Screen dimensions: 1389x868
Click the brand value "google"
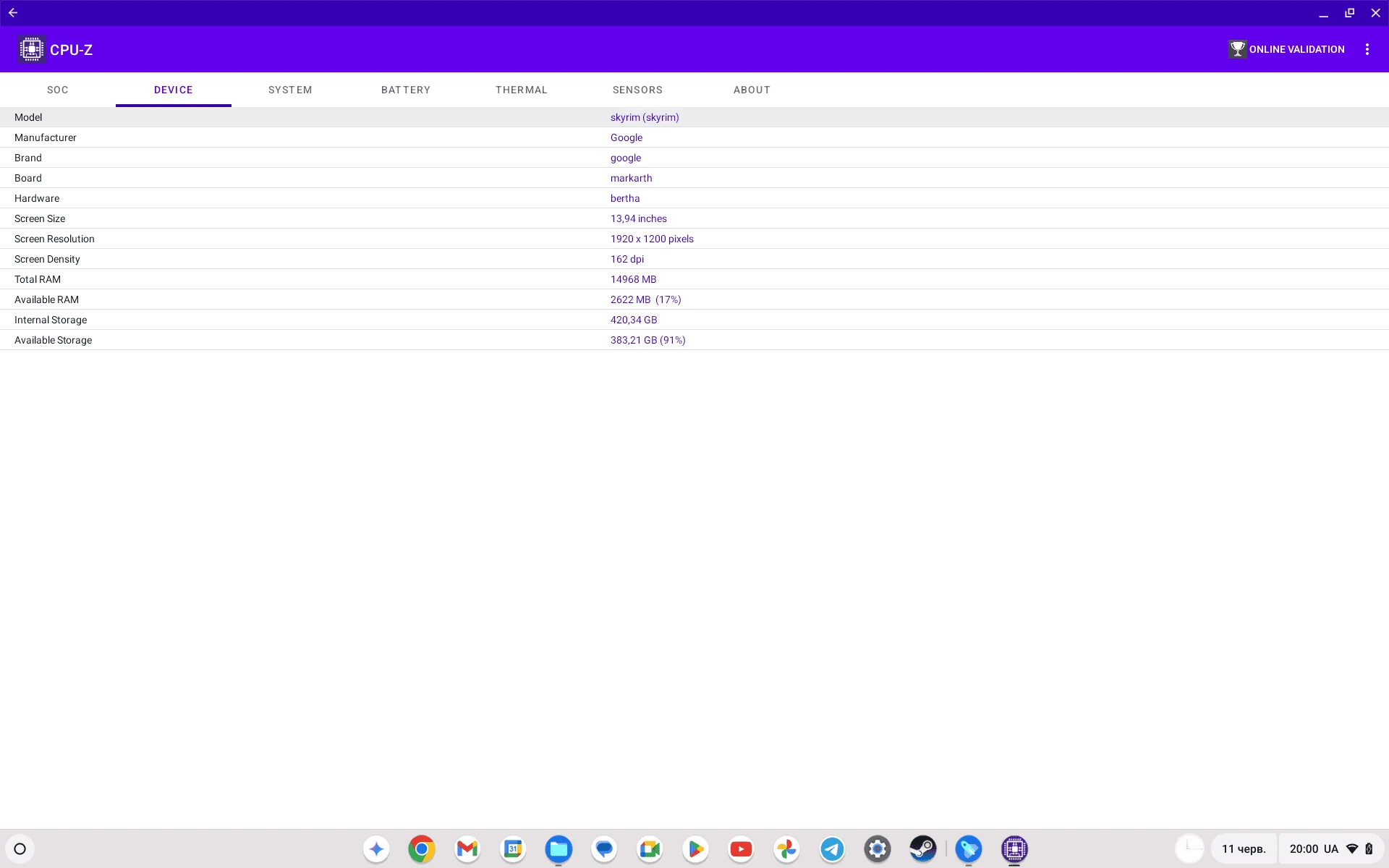626,158
